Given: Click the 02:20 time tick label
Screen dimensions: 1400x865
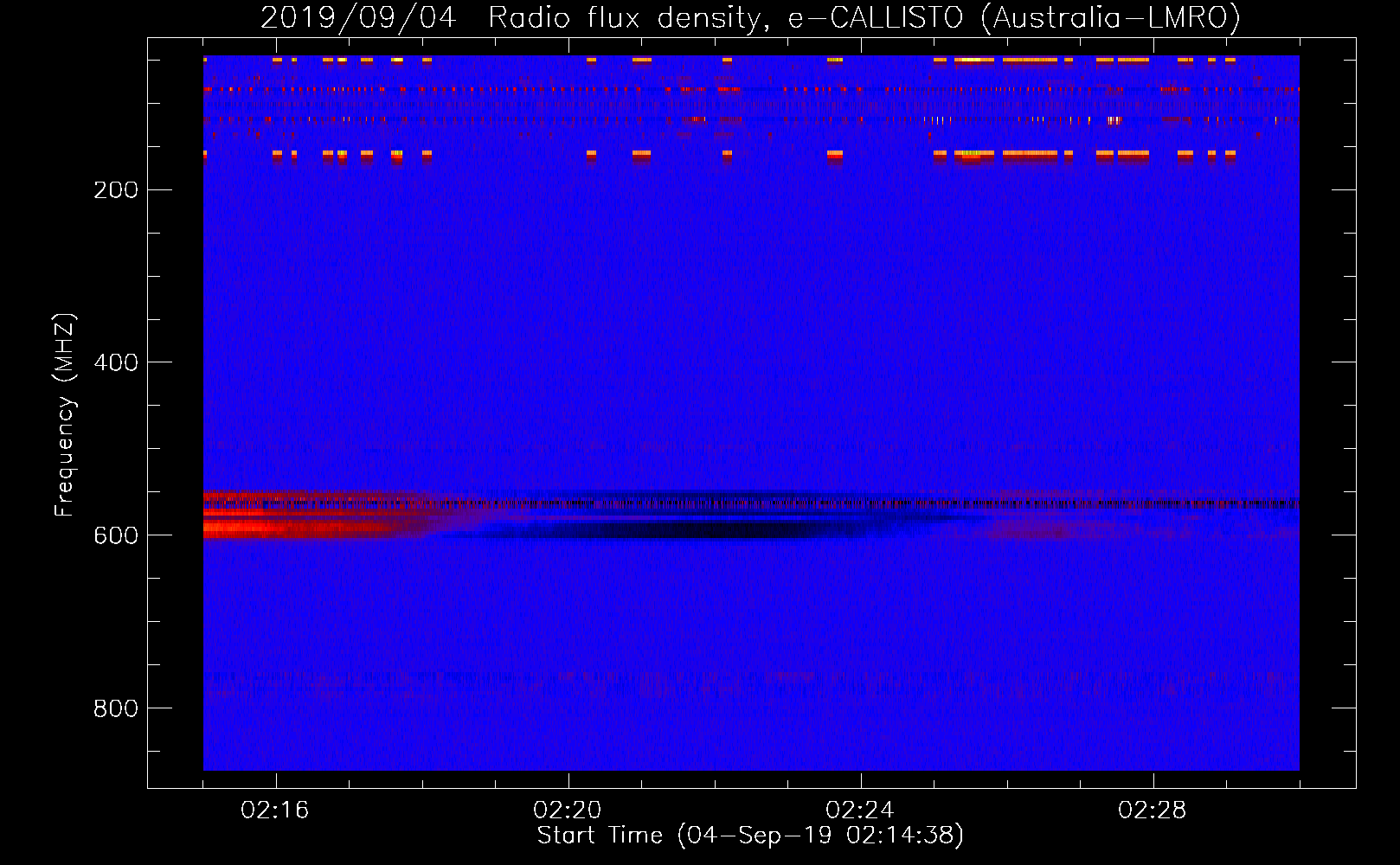Looking at the screenshot, I should (568, 810).
